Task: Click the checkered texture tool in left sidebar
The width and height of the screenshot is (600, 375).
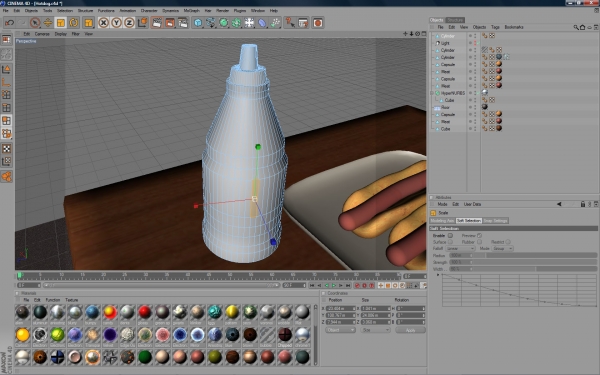Action: [x=7, y=148]
